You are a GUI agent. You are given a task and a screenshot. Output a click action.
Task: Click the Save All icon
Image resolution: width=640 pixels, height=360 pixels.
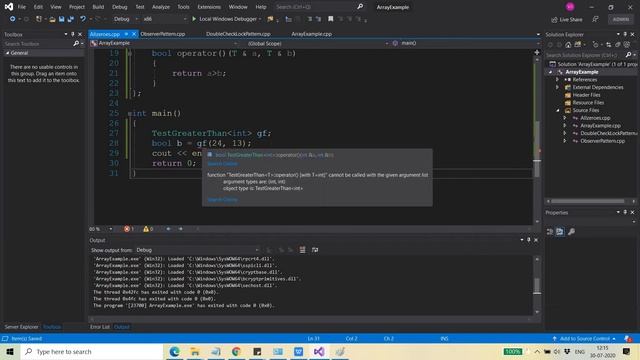tap(71, 19)
